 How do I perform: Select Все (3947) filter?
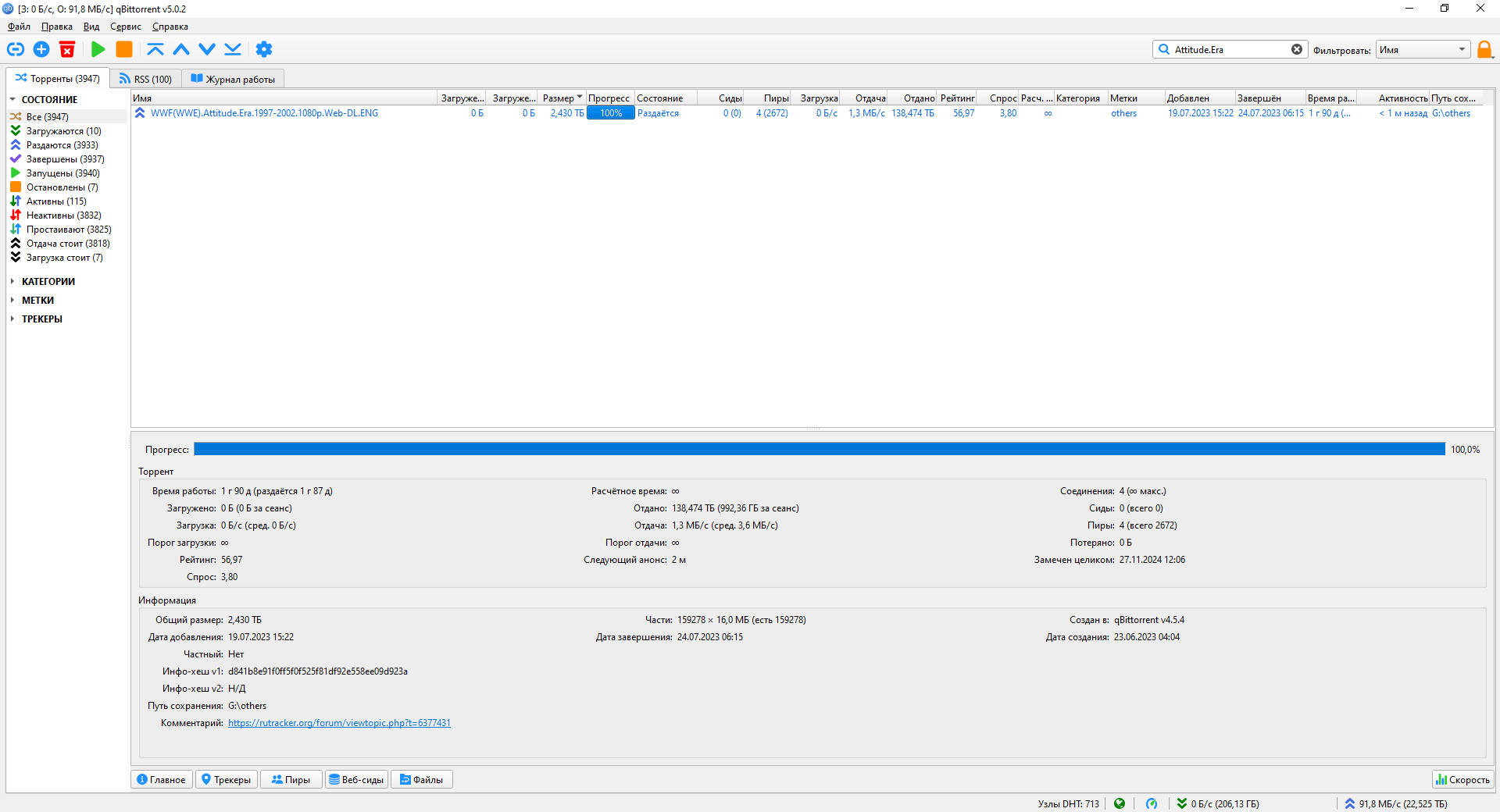pos(47,117)
